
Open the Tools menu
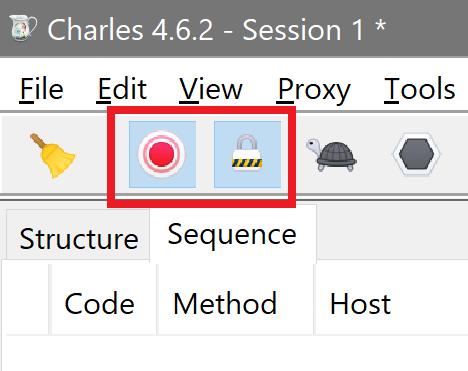(419, 89)
